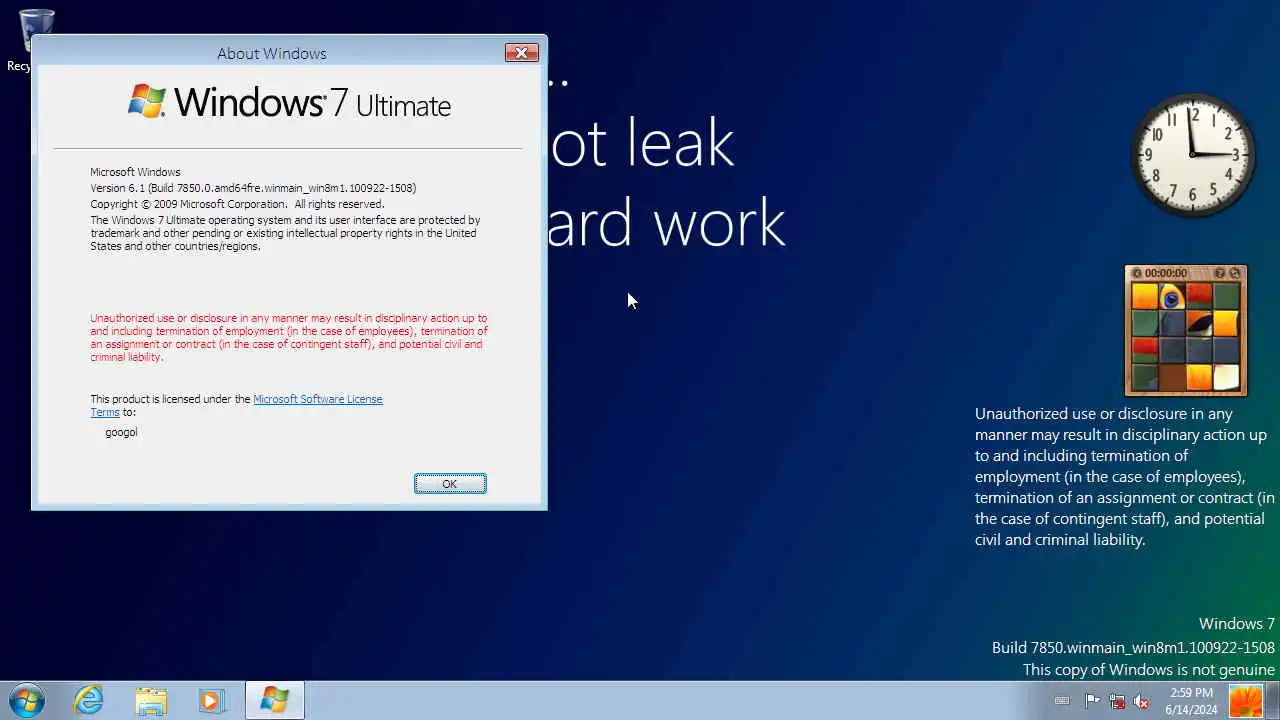This screenshot has width=1280, height=720.
Task: Click the red 'Unauthorized use or disclosure' text in the dialog
Action: click(289, 337)
